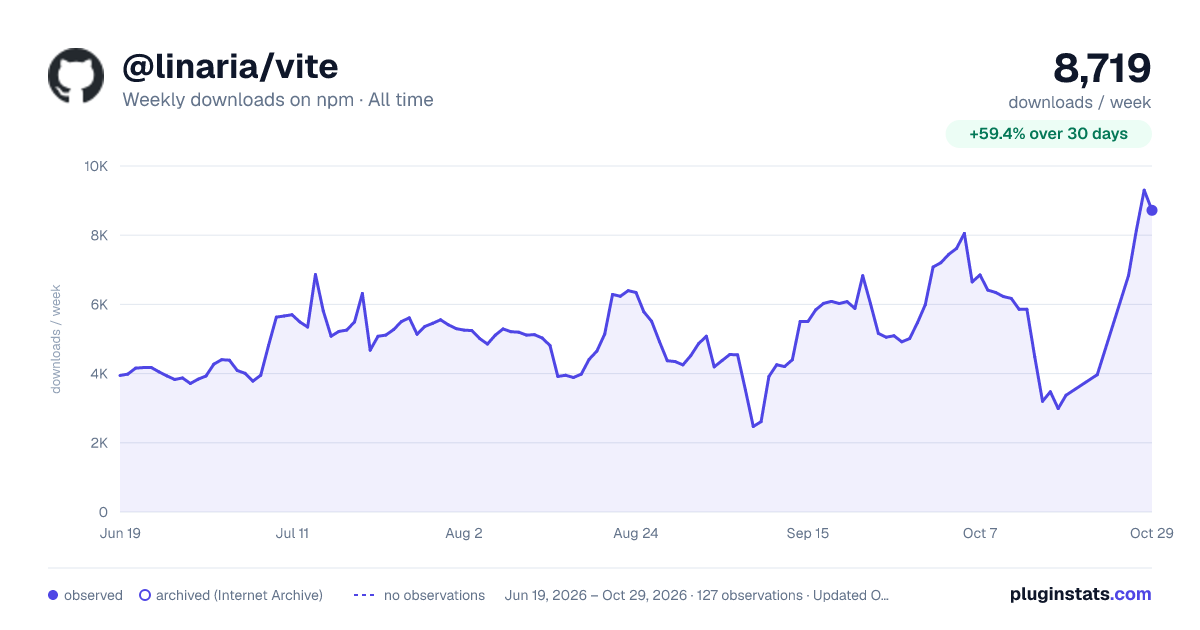Click the 8,719 downloads figure
This screenshot has height=630, width=1200.
(x=1102, y=68)
